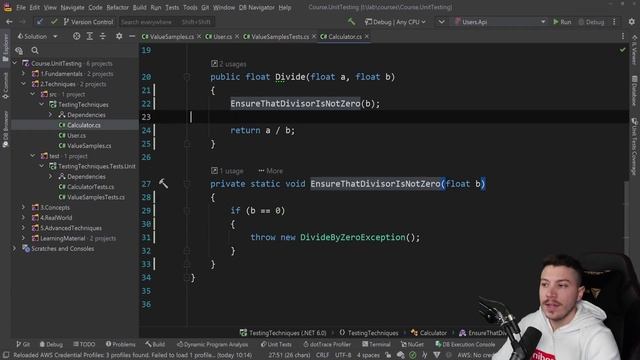Open Dynamic Program Analysis tool window
The width and height of the screenshot is (640, 360).
212,344
